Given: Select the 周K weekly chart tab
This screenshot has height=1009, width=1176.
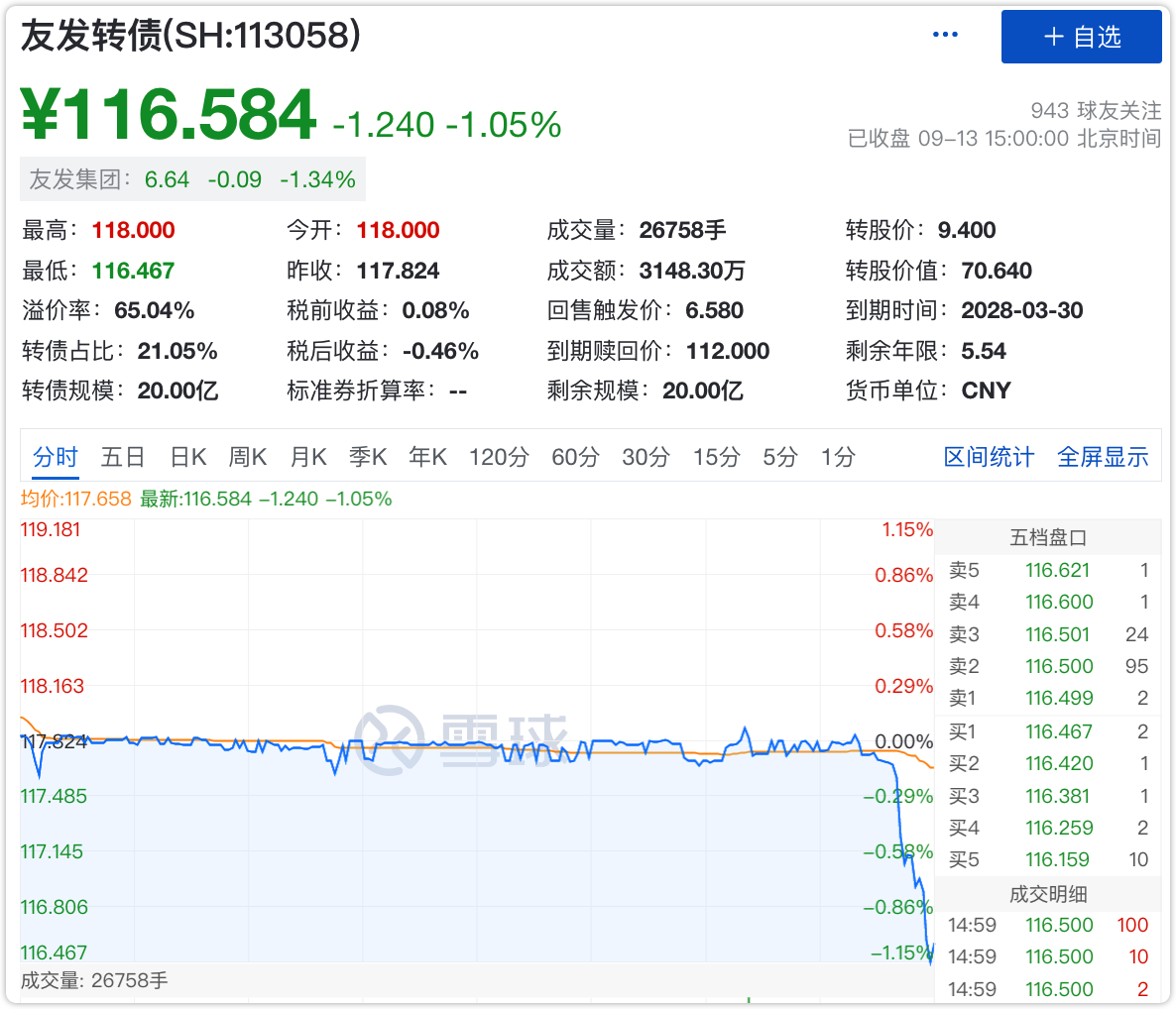Looking at the screenshot, I should (247, 457).
